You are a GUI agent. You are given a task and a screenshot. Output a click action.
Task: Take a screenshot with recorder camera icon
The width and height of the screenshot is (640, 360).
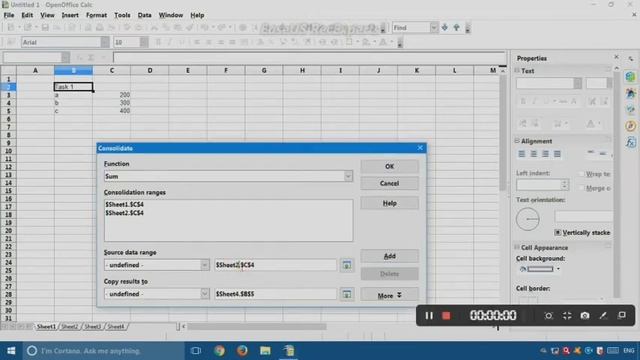(585, 316)
